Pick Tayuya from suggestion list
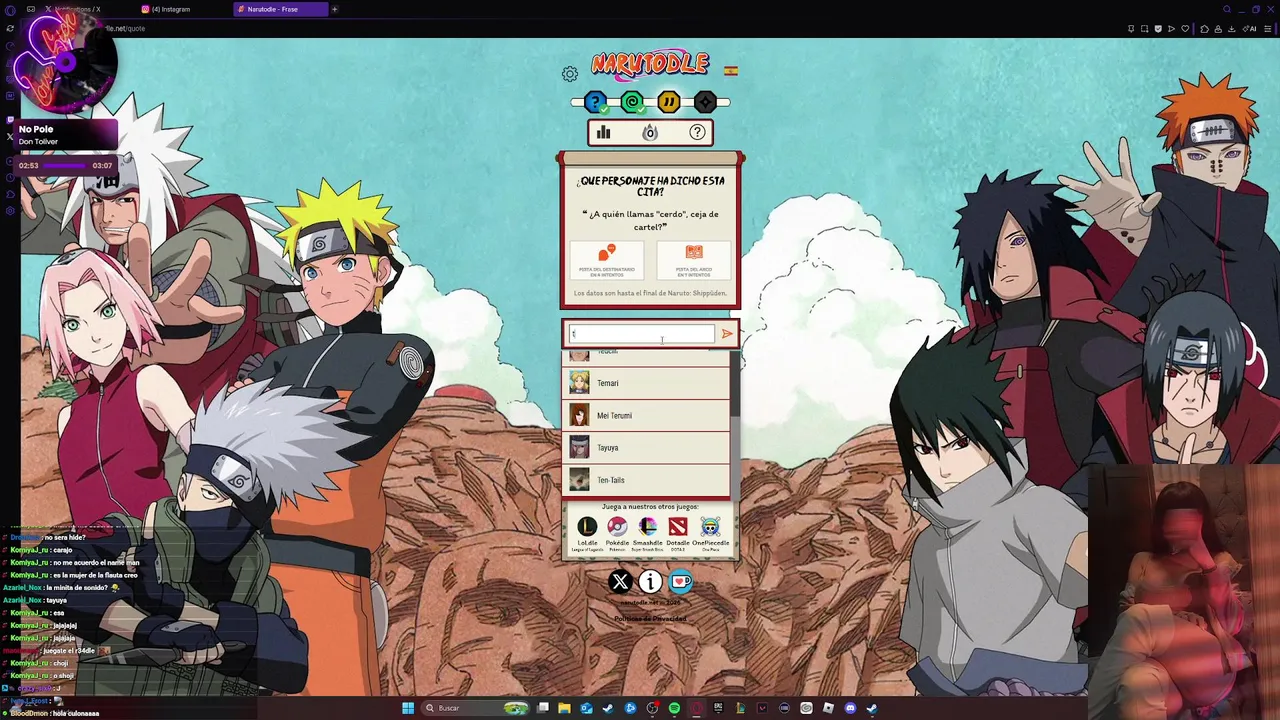 click(646, 447)
